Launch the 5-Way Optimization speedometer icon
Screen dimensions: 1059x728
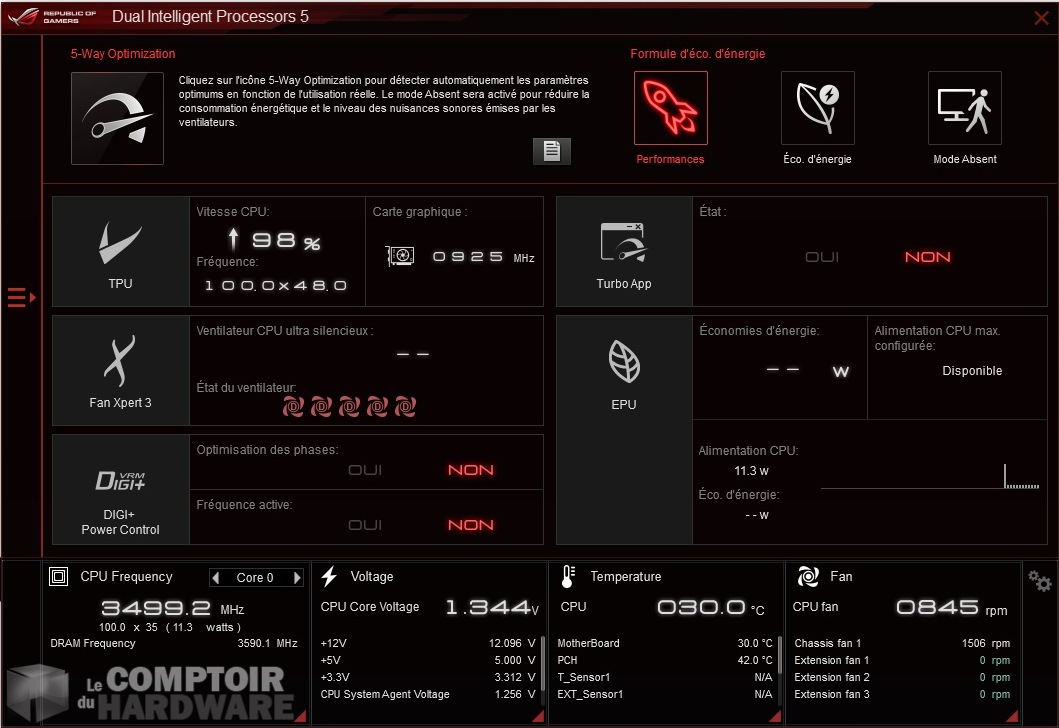pyautogui.click(x=118, y=118)
